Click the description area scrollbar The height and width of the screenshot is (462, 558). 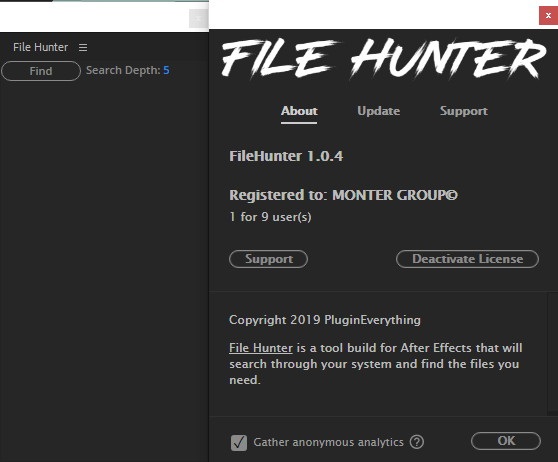click(x=552, y=353)
